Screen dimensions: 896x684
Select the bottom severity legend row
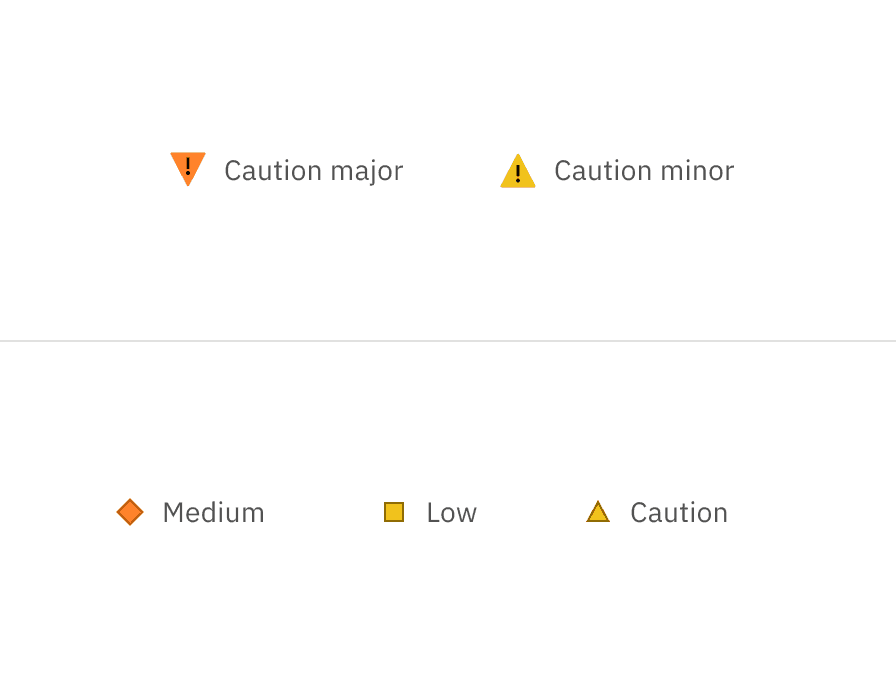[x=420, y=512]
